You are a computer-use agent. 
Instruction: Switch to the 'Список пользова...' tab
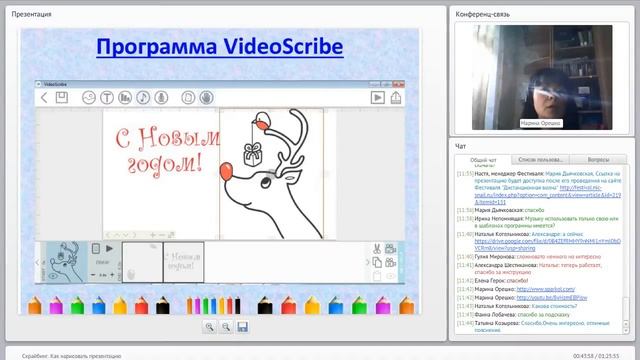(540, 160)
